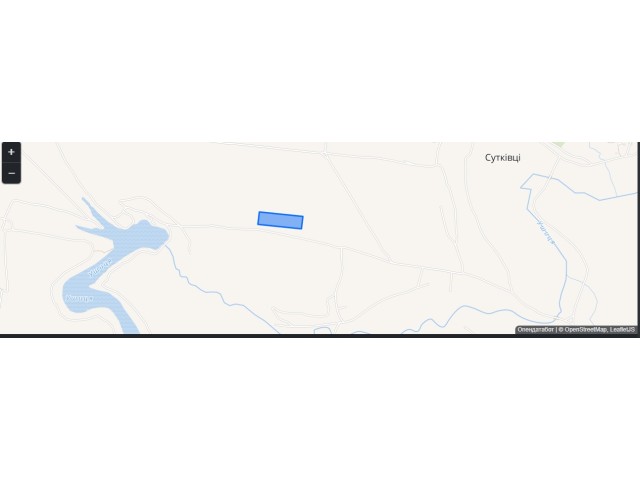Viewport: 640px width, 480px height.
Task: Click the diagonal river name inside the reservoir
Action: (100, 268)
